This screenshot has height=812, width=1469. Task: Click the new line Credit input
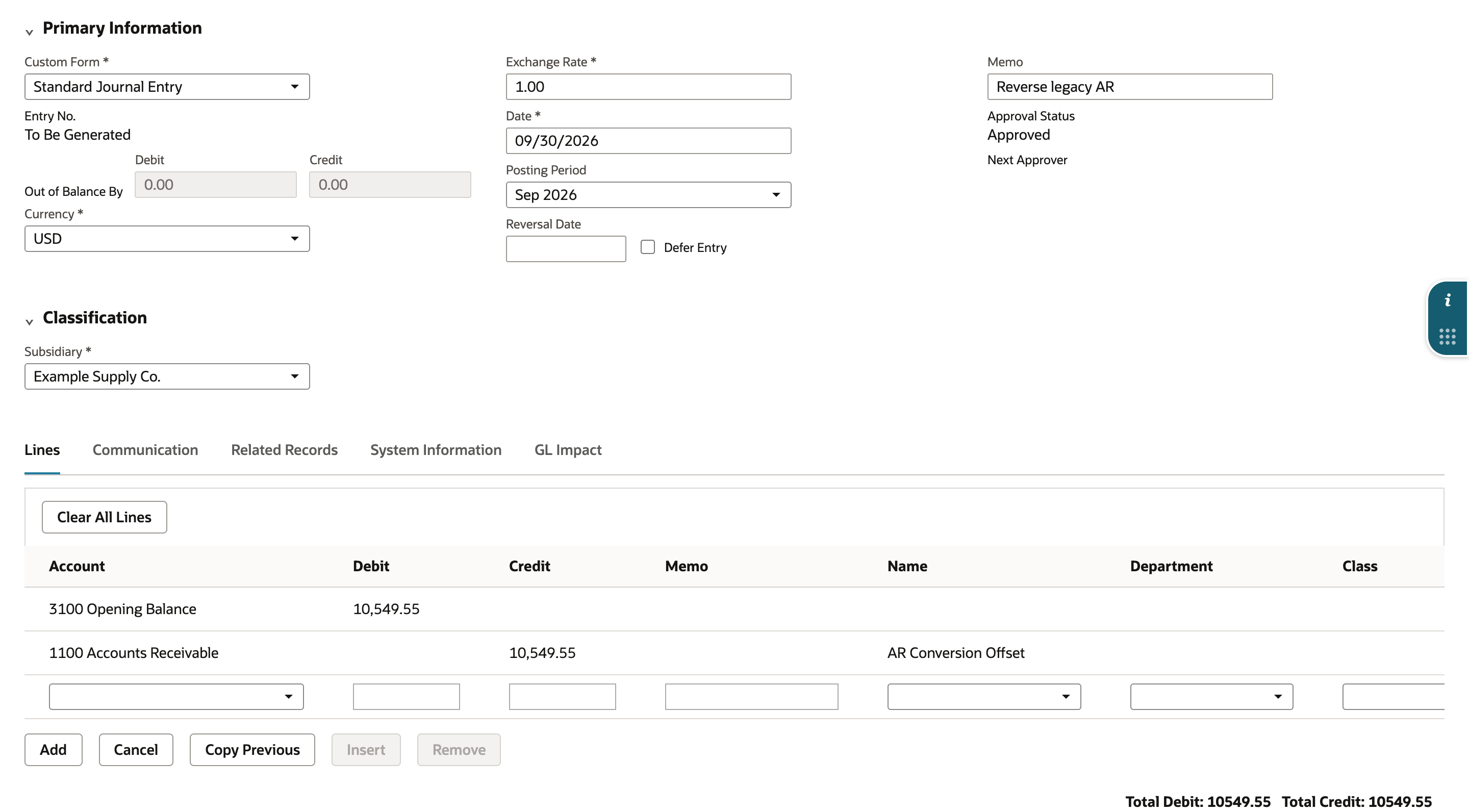coord(562,697)
